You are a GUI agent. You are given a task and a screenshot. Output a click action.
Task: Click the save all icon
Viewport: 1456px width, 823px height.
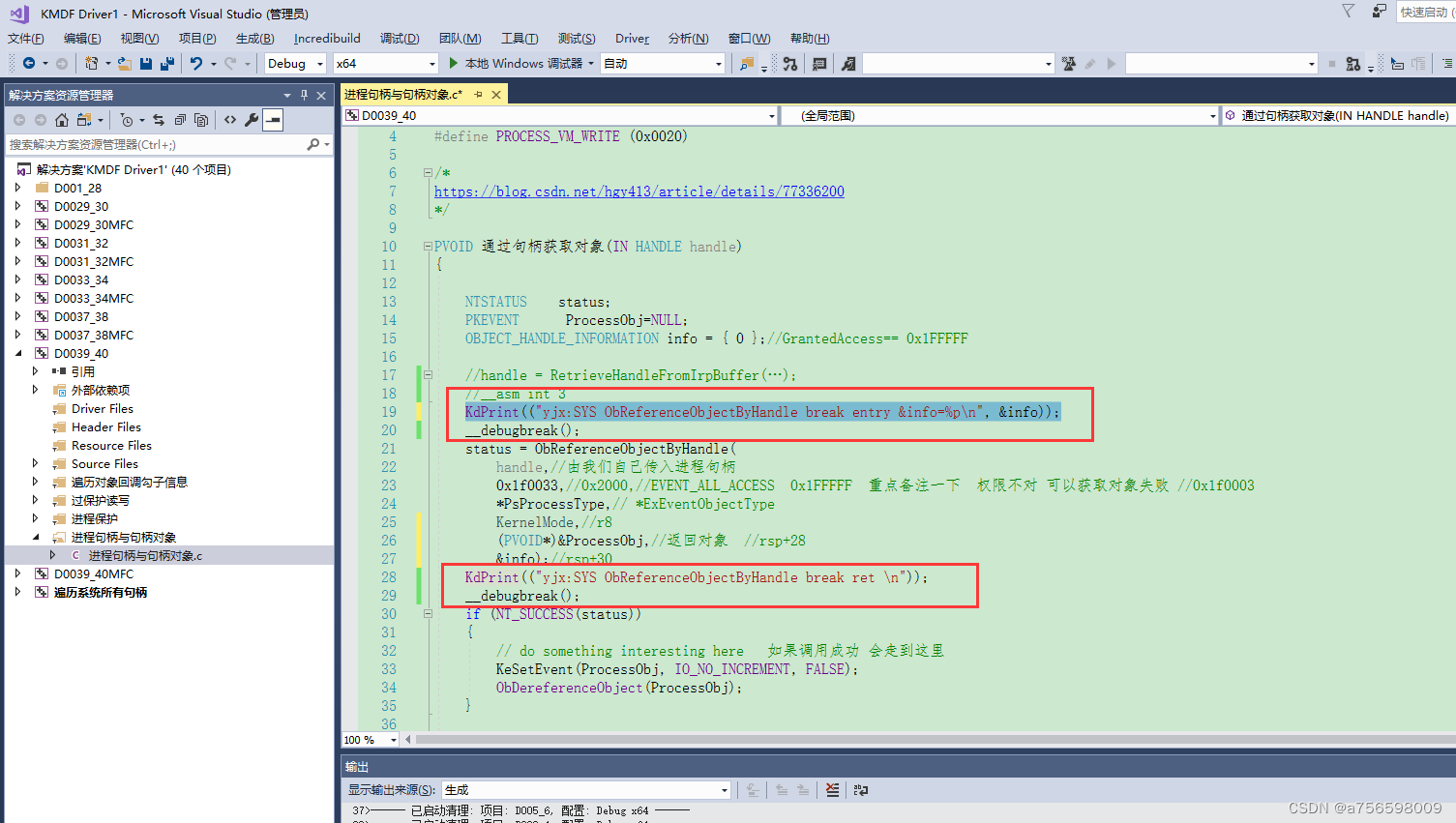[166, 64]
